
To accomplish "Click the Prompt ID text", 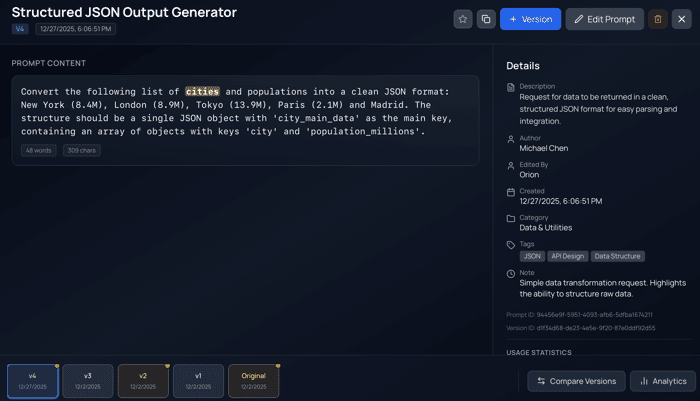I will tap(579, 315).
